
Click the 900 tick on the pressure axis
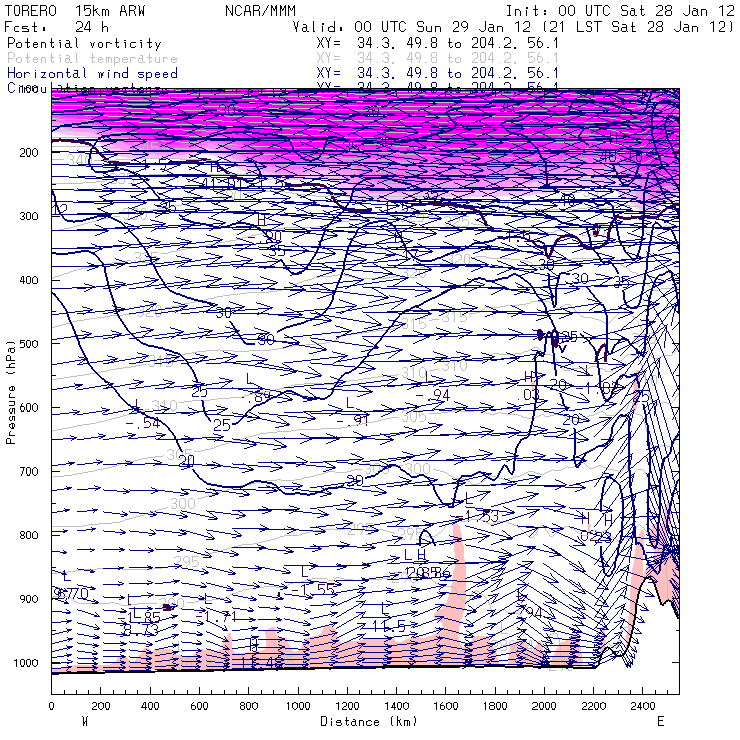(29, 599)
